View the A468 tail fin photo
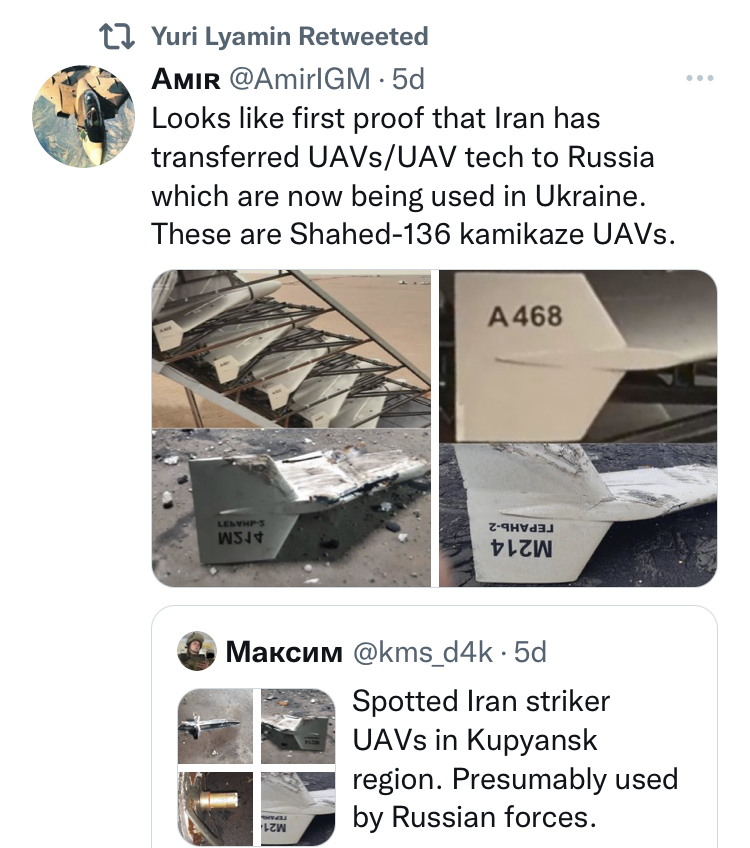 click(x=578, y=356)
